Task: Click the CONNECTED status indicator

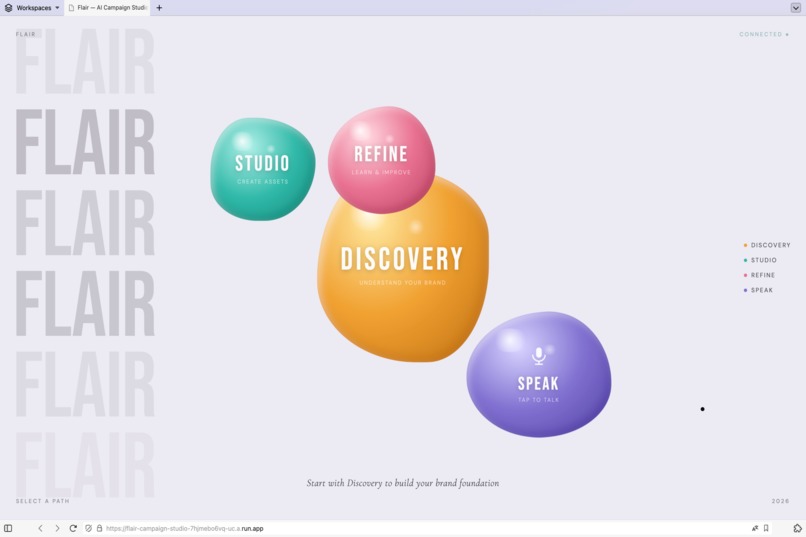Action: pyautogui.click(x=764, y=34)
